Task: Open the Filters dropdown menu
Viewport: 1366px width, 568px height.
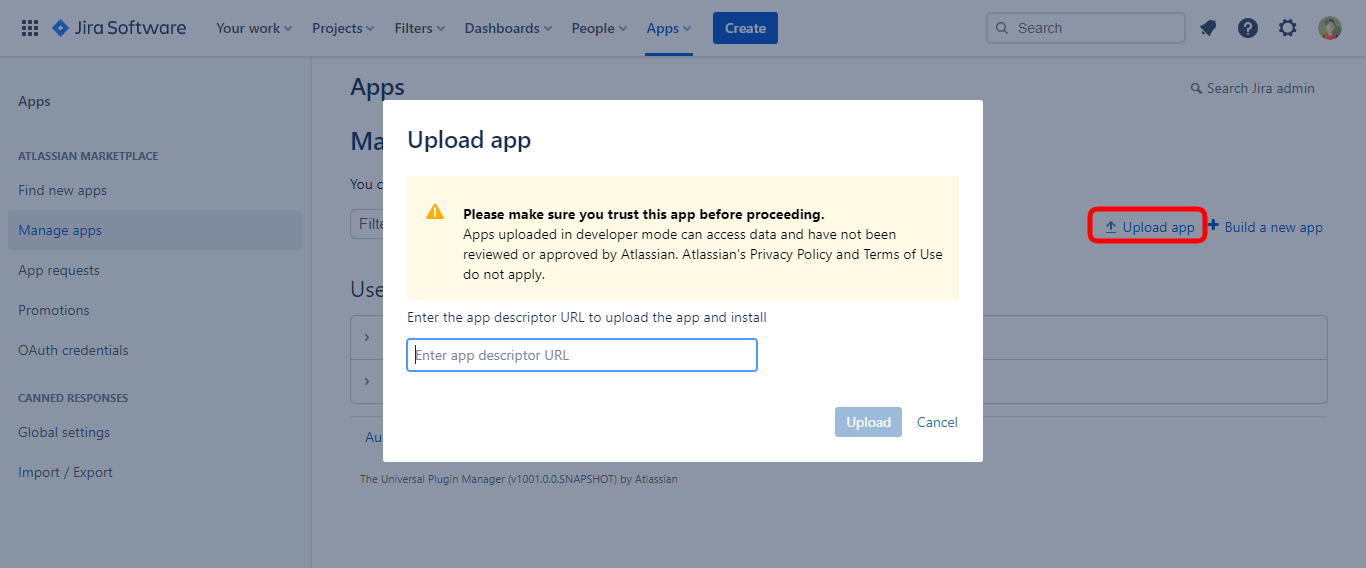Action: pyautogui.click(x=420, y=28)
